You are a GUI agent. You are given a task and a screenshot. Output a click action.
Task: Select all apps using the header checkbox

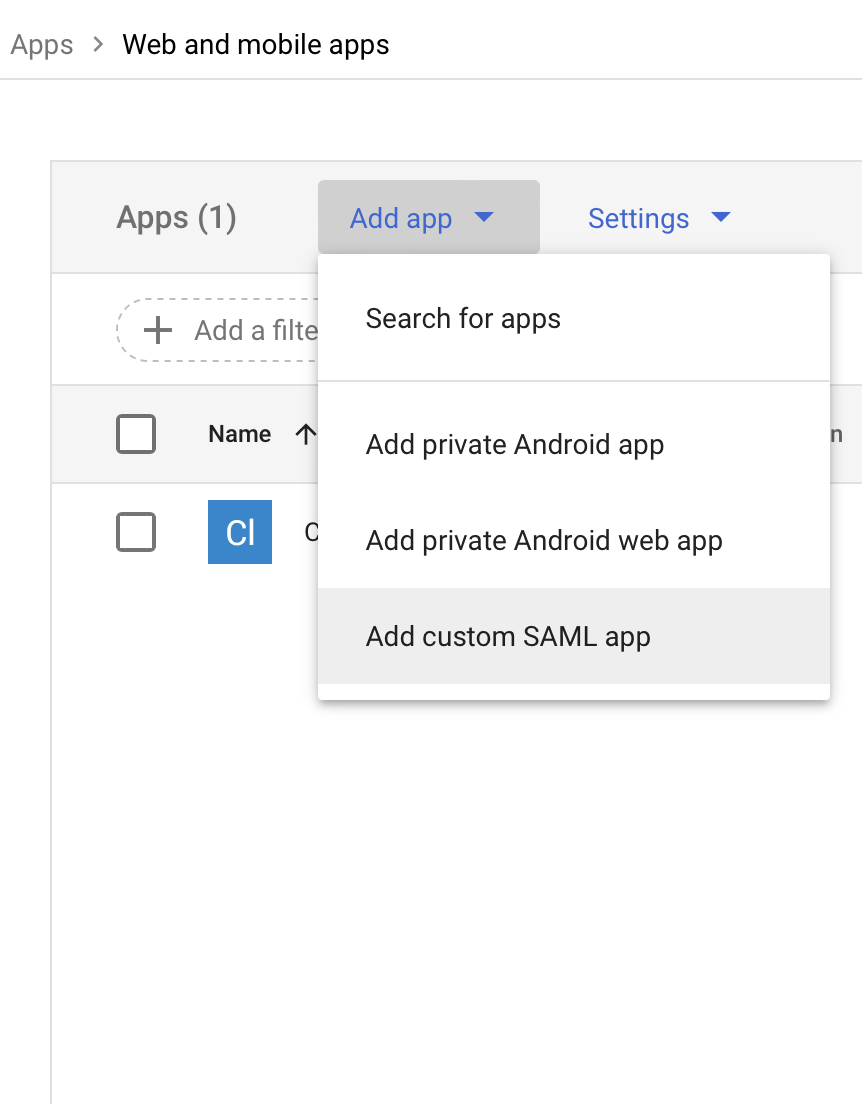136,434
